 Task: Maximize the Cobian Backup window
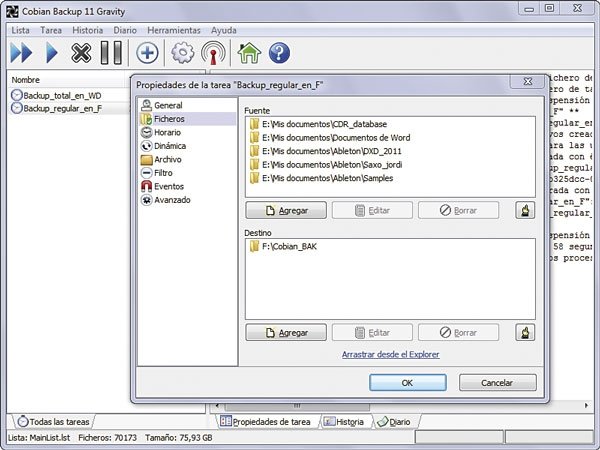point(549,8)
